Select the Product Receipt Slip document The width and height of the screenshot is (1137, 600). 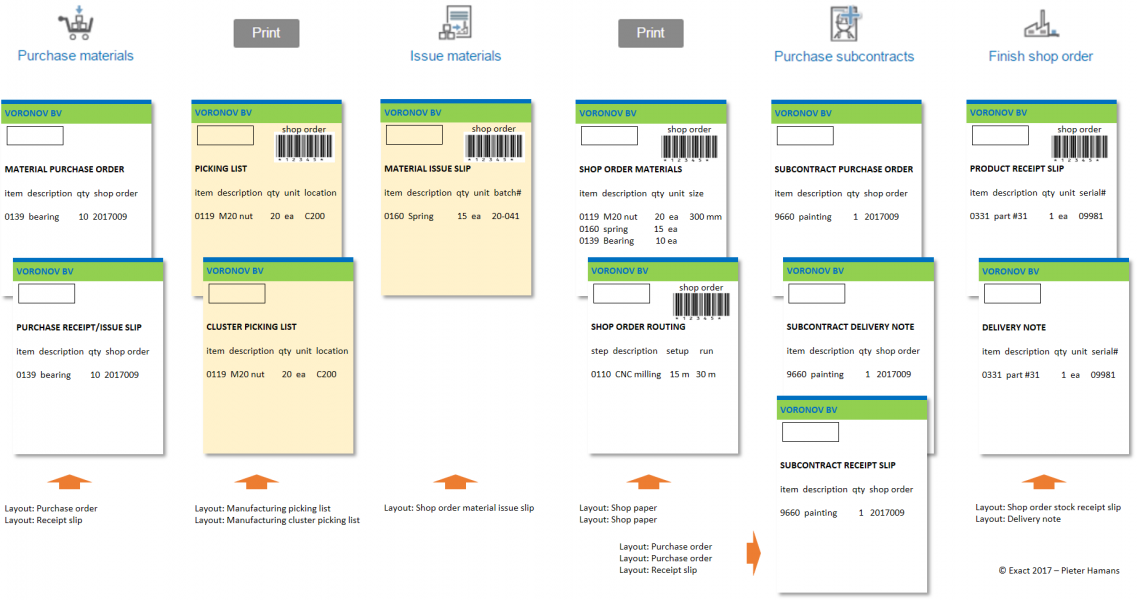tap(1040, 170)
